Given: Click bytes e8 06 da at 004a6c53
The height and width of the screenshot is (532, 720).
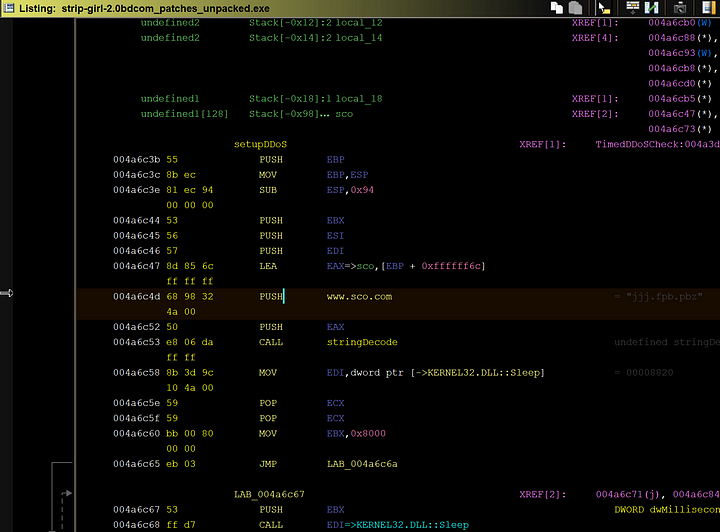Looking at the screenshot, I should pyautogui.click(x=190, y=342).
